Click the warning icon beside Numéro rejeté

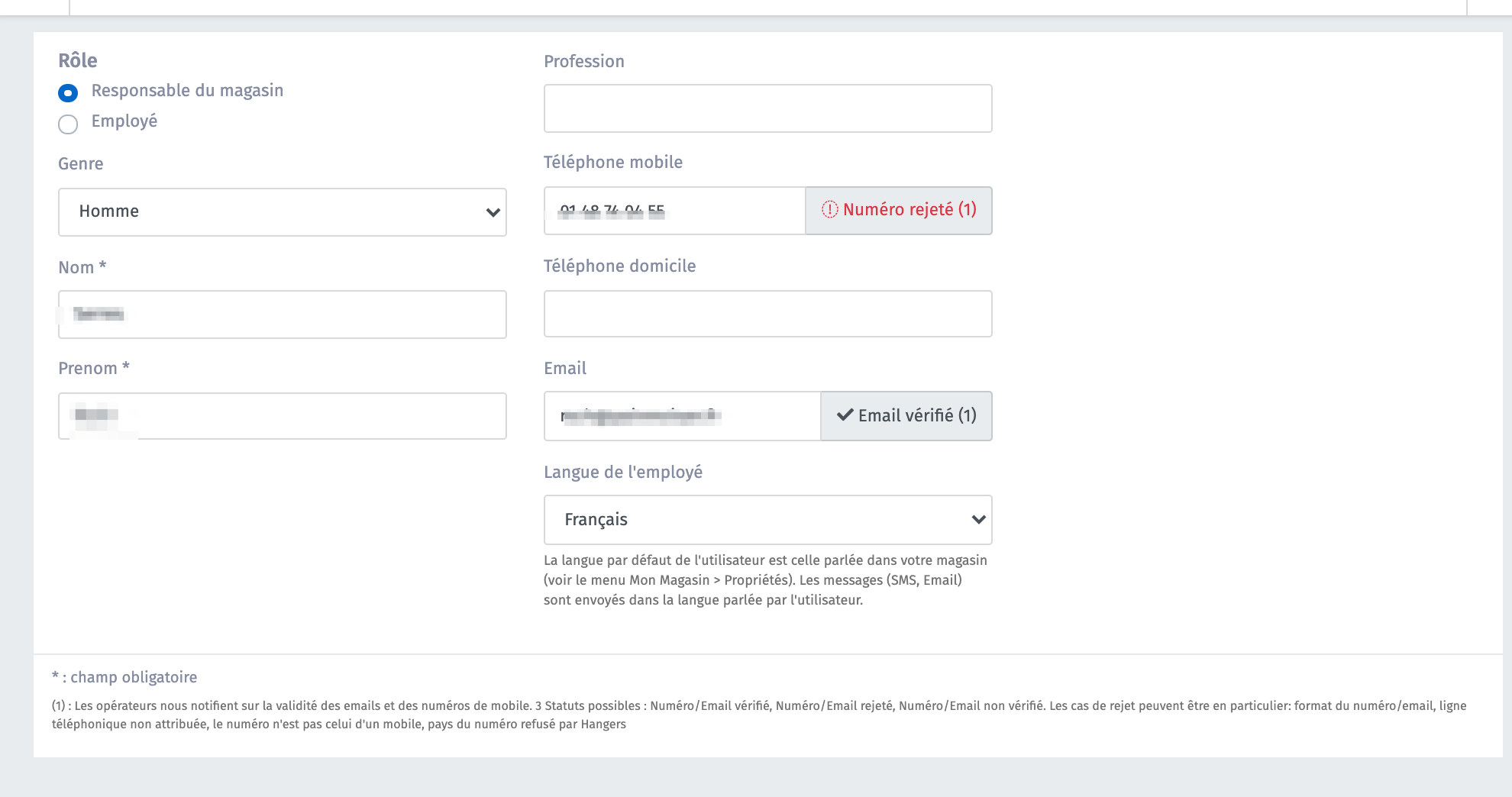(x=829, y=210)
